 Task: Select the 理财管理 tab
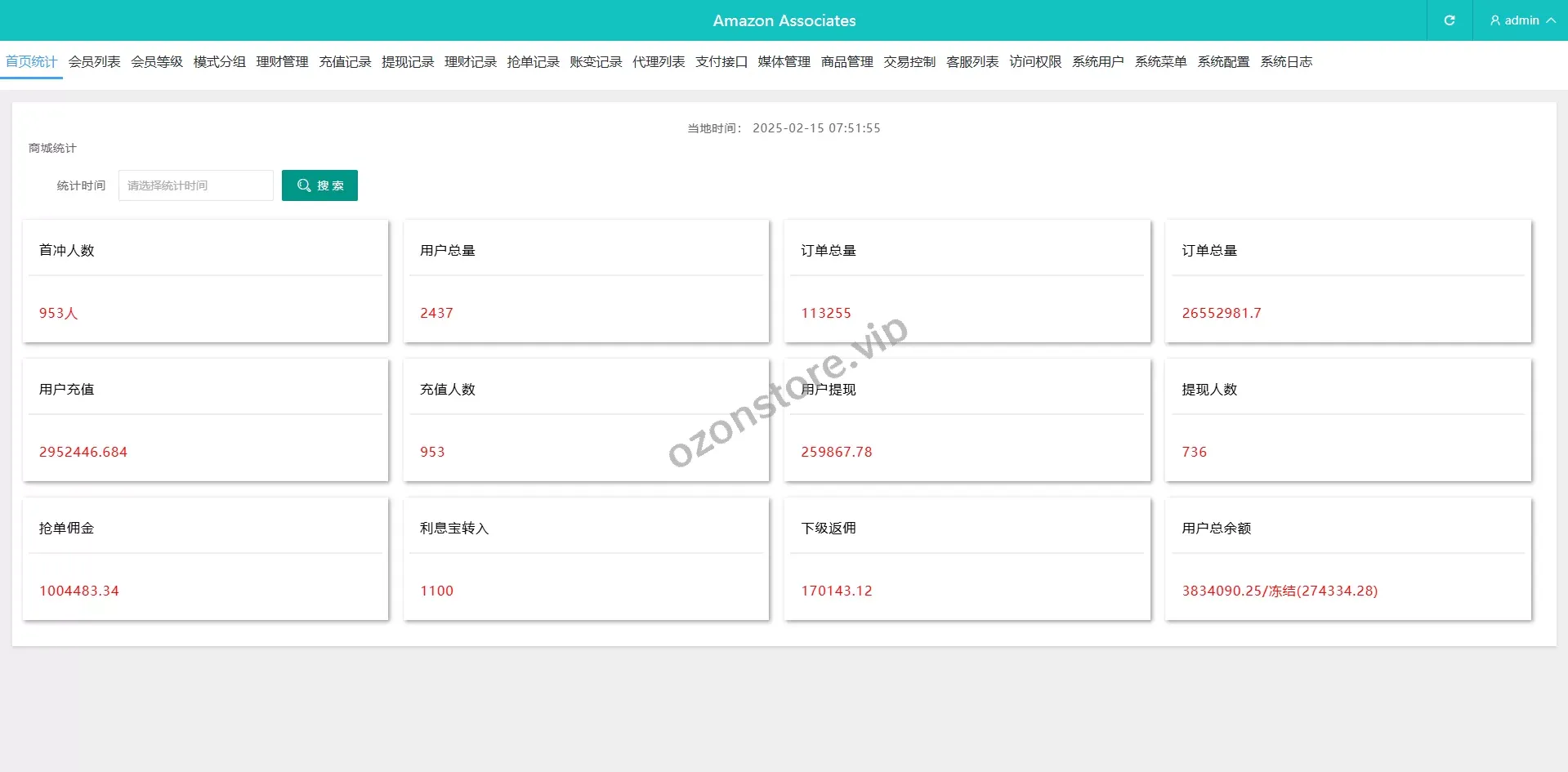[282, 62]
